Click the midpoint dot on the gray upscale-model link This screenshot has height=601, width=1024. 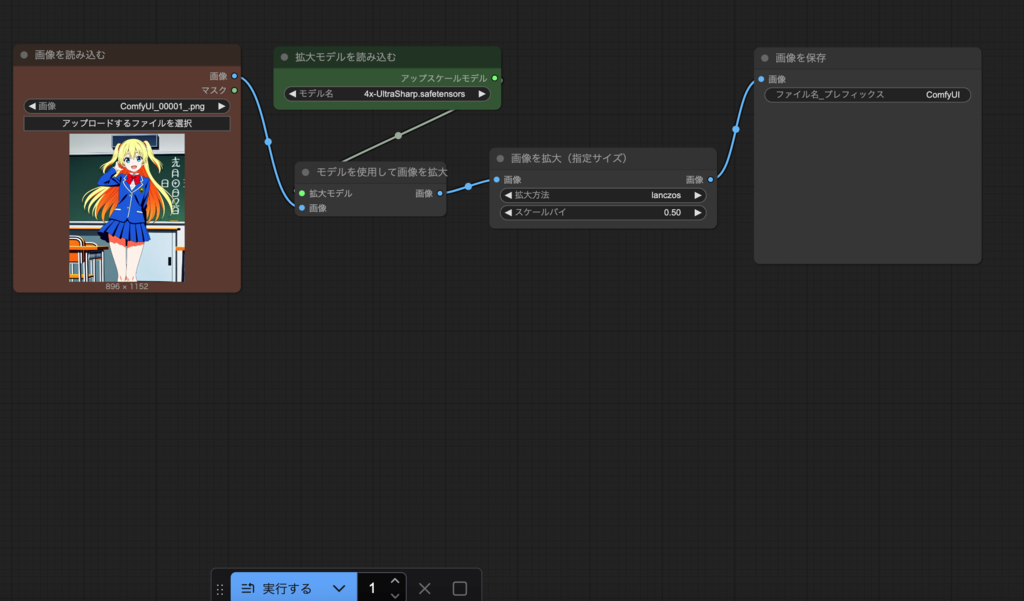398,136
